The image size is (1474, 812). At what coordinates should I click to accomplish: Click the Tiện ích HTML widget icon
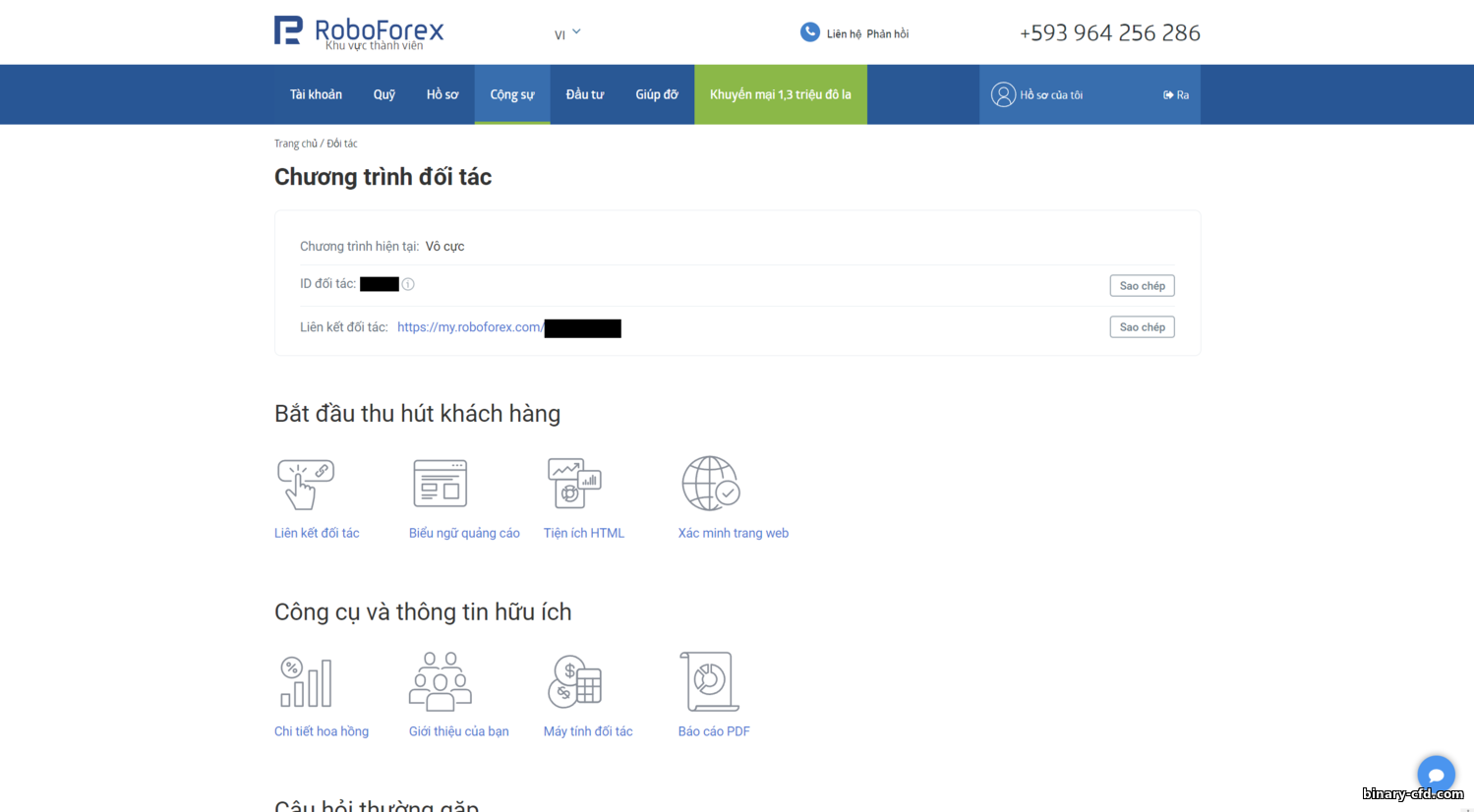[574, 483]
